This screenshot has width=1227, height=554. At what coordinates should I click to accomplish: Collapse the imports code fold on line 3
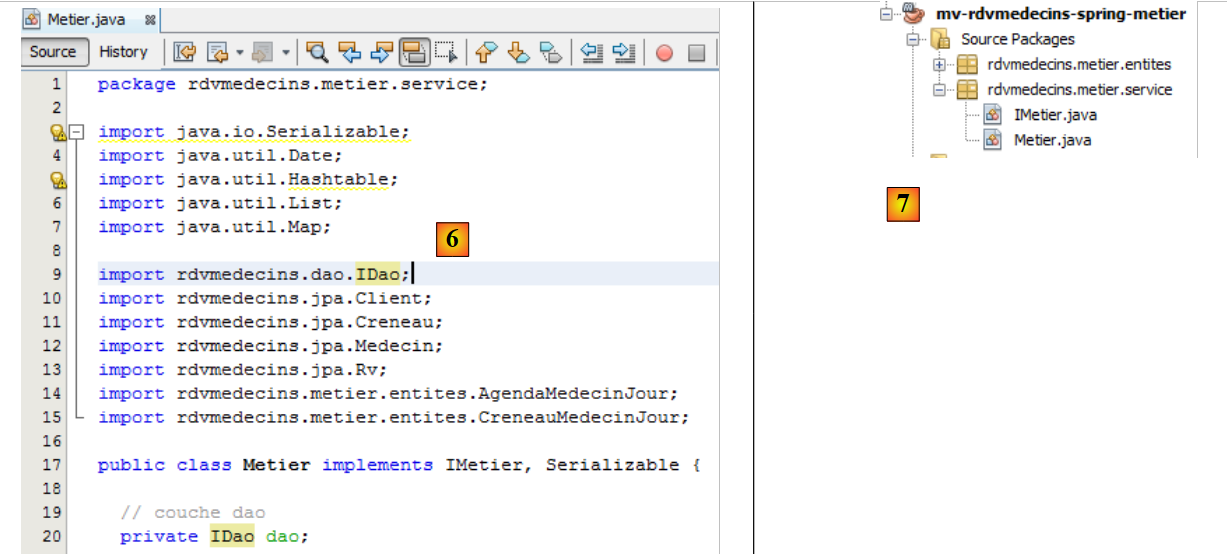tap(77, 132)
